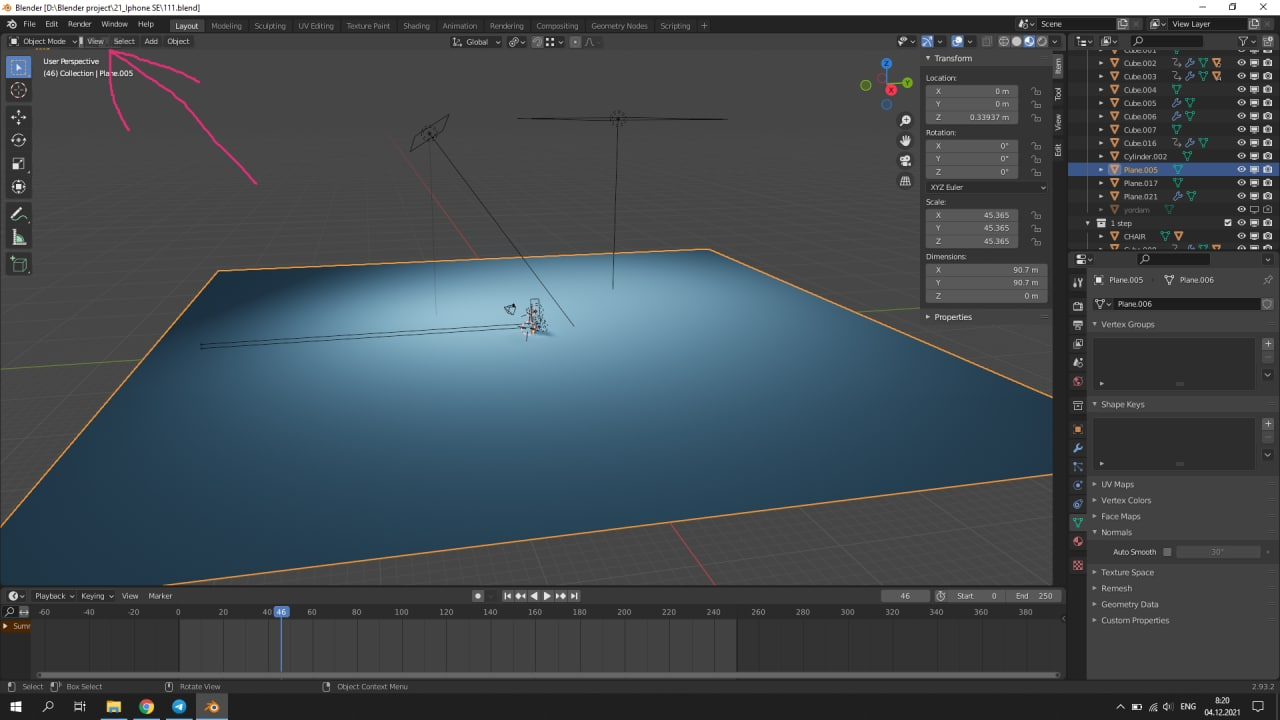Image resolution: width=1280 pixels, height=720 pixels.
Task: Click the zoom view gizmo button
Action: [x=905, y=119]
